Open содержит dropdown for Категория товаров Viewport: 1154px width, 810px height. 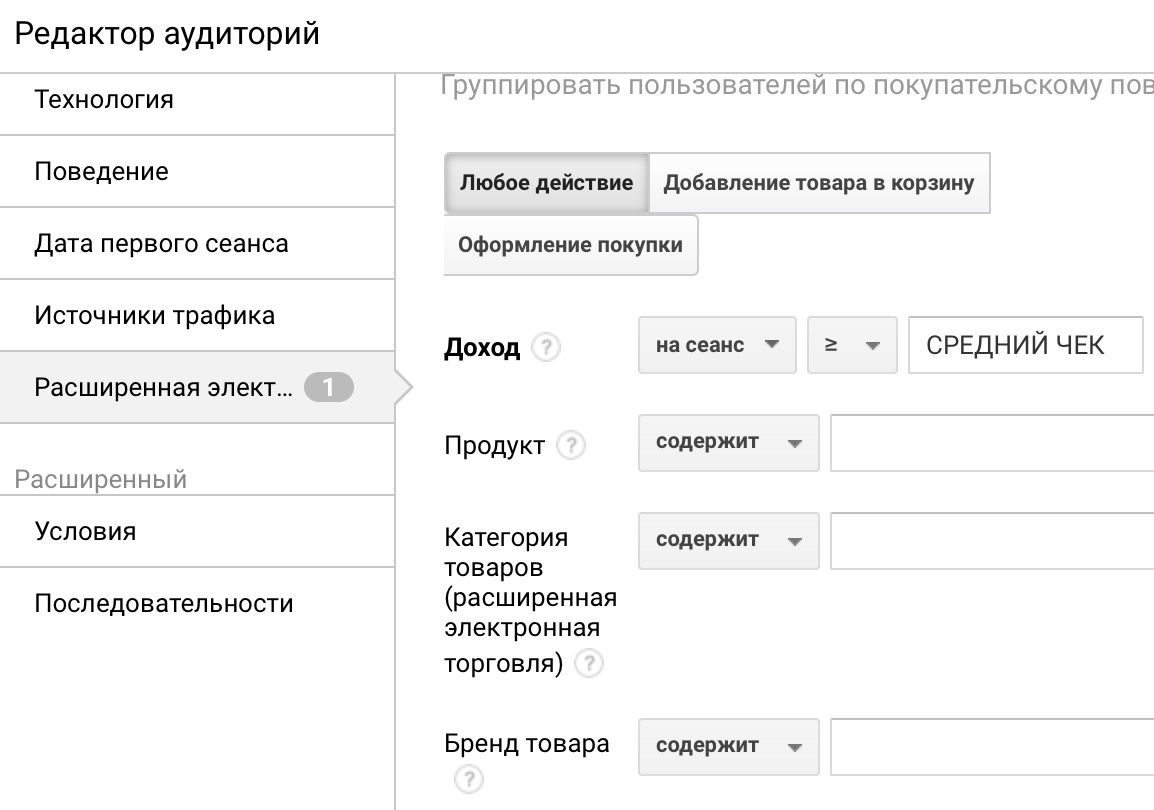pos(728,541)
